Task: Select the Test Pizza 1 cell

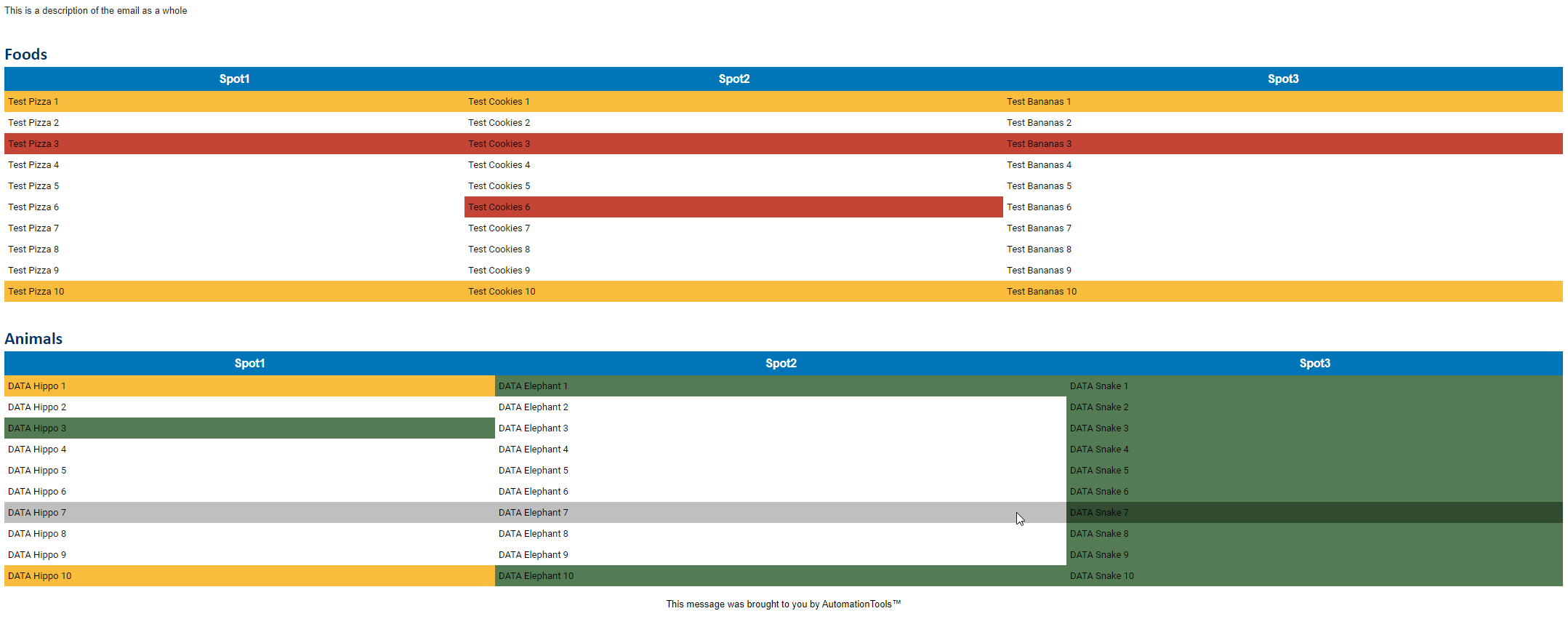Action: [234, 102]
